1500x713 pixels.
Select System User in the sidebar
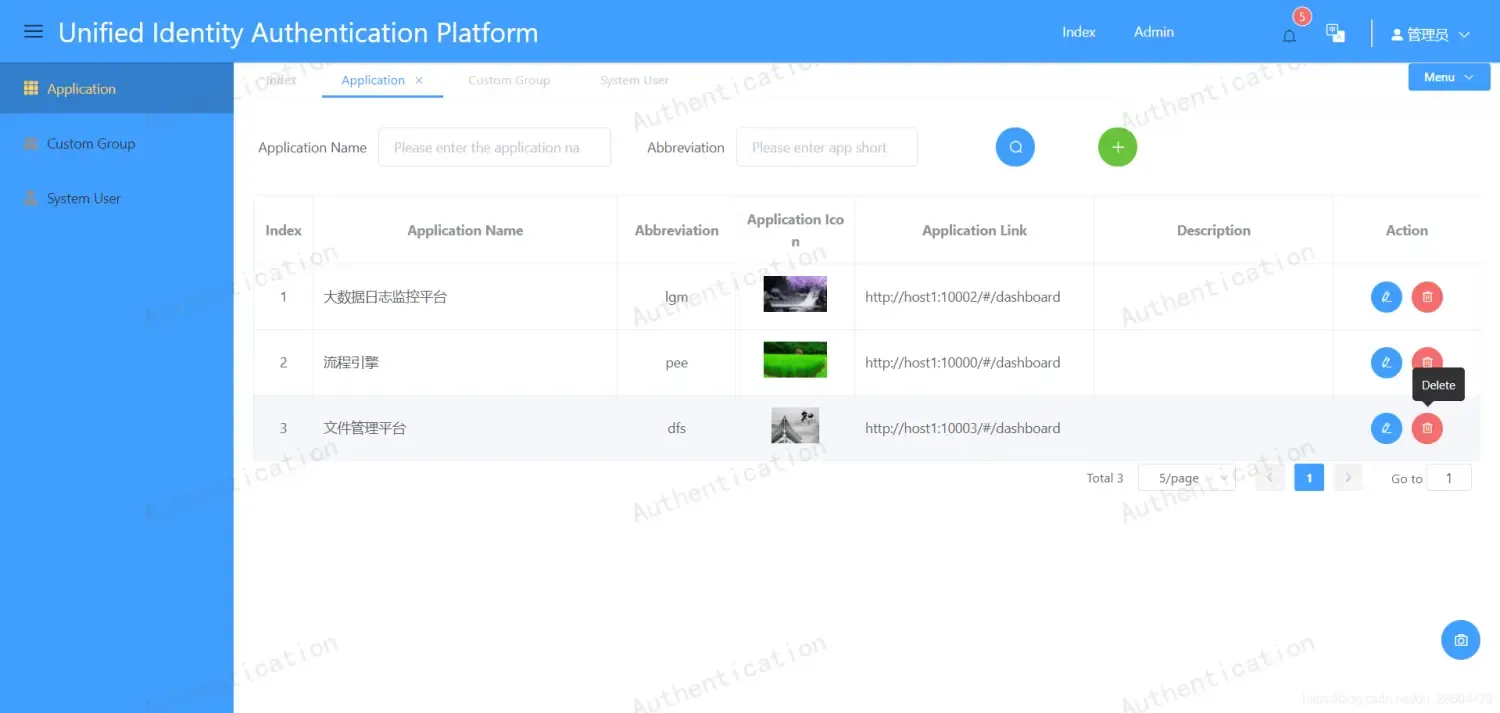point(84,199)
